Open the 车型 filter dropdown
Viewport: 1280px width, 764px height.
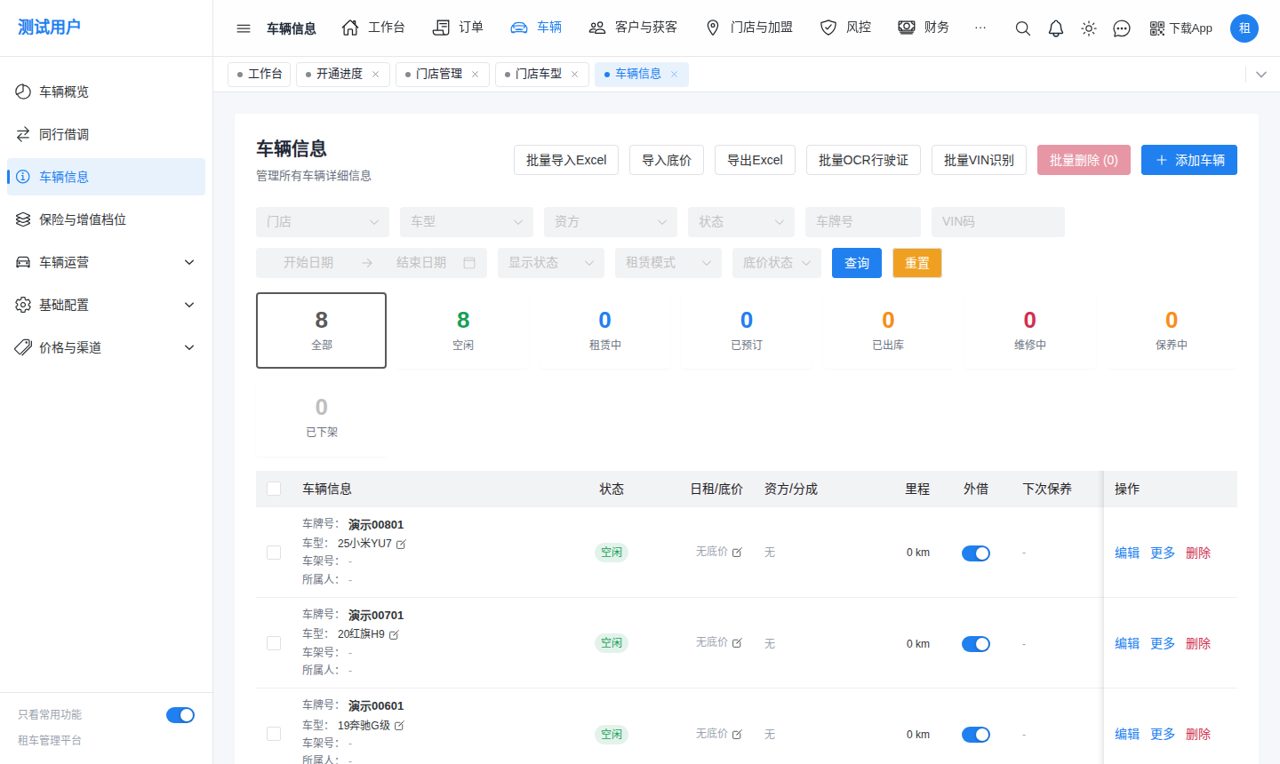pyautogui.click(x=467, y=222)
